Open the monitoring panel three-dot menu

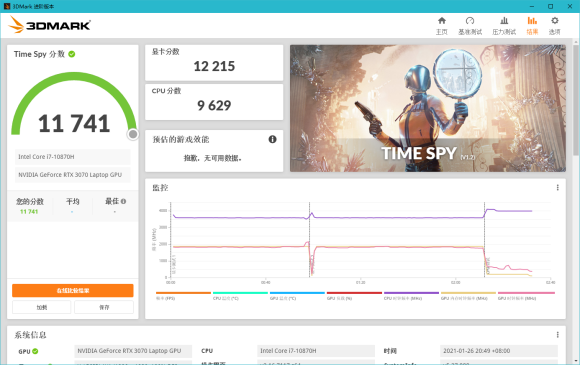coord(557,188)
